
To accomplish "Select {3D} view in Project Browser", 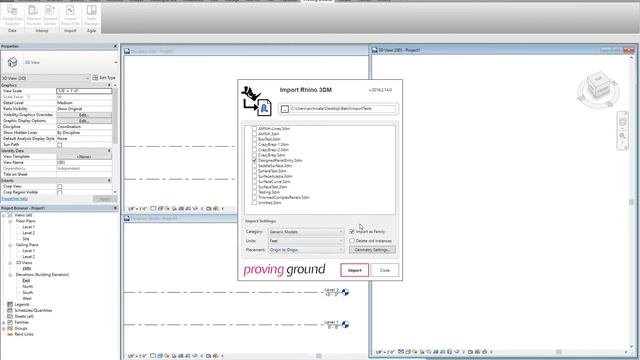I will [x=27, y=269].
